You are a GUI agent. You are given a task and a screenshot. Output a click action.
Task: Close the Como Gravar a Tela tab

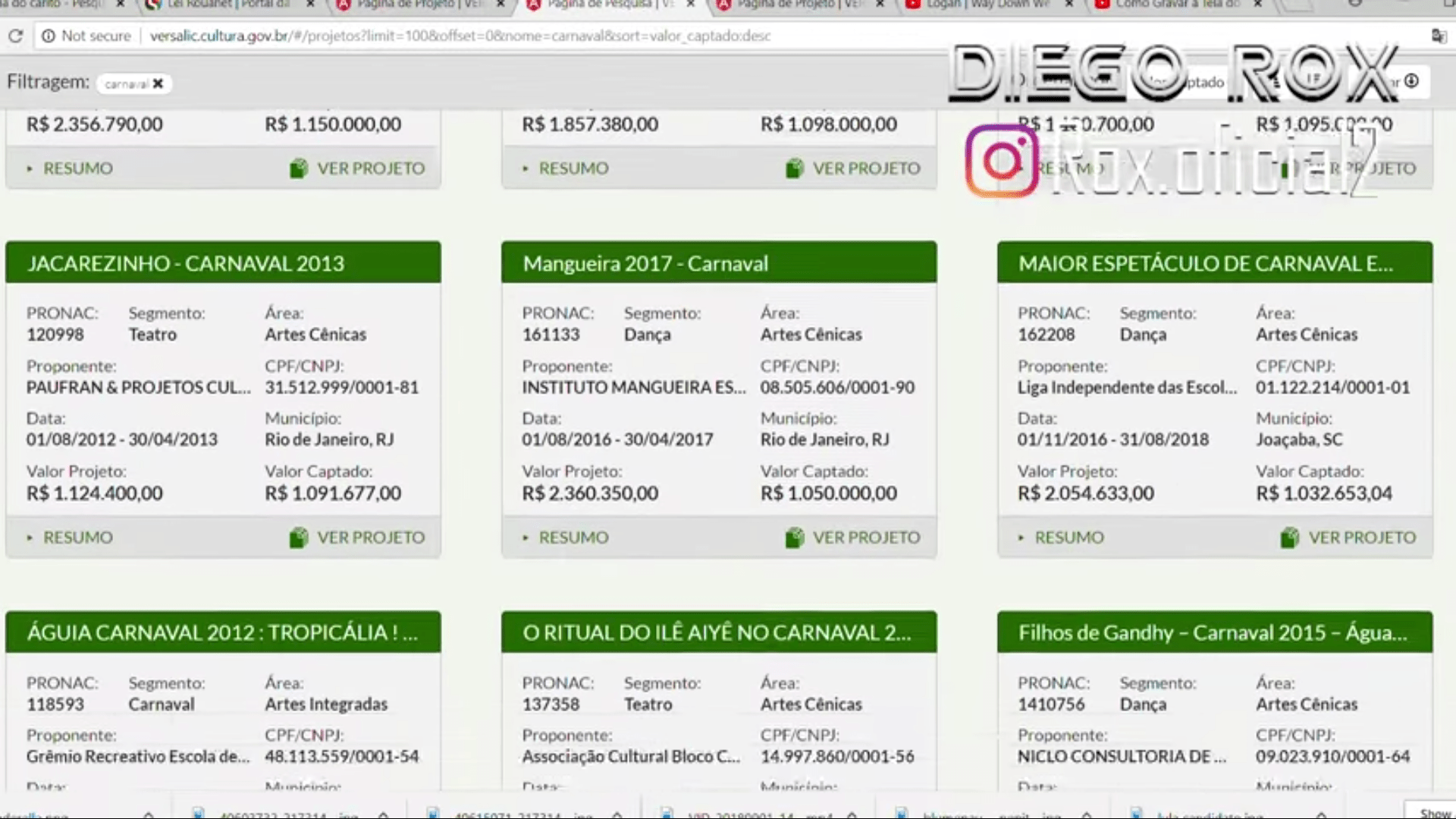[x=1258, y=5]
